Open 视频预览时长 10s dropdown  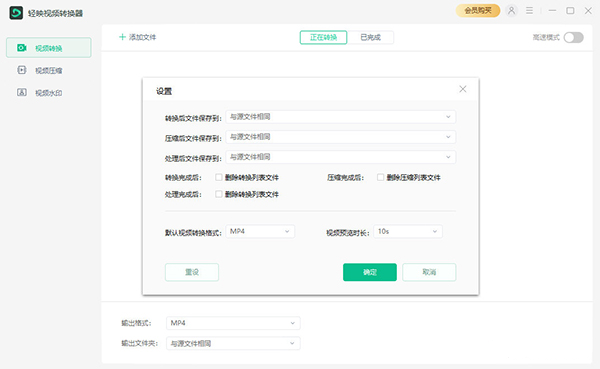pos(408,232)
